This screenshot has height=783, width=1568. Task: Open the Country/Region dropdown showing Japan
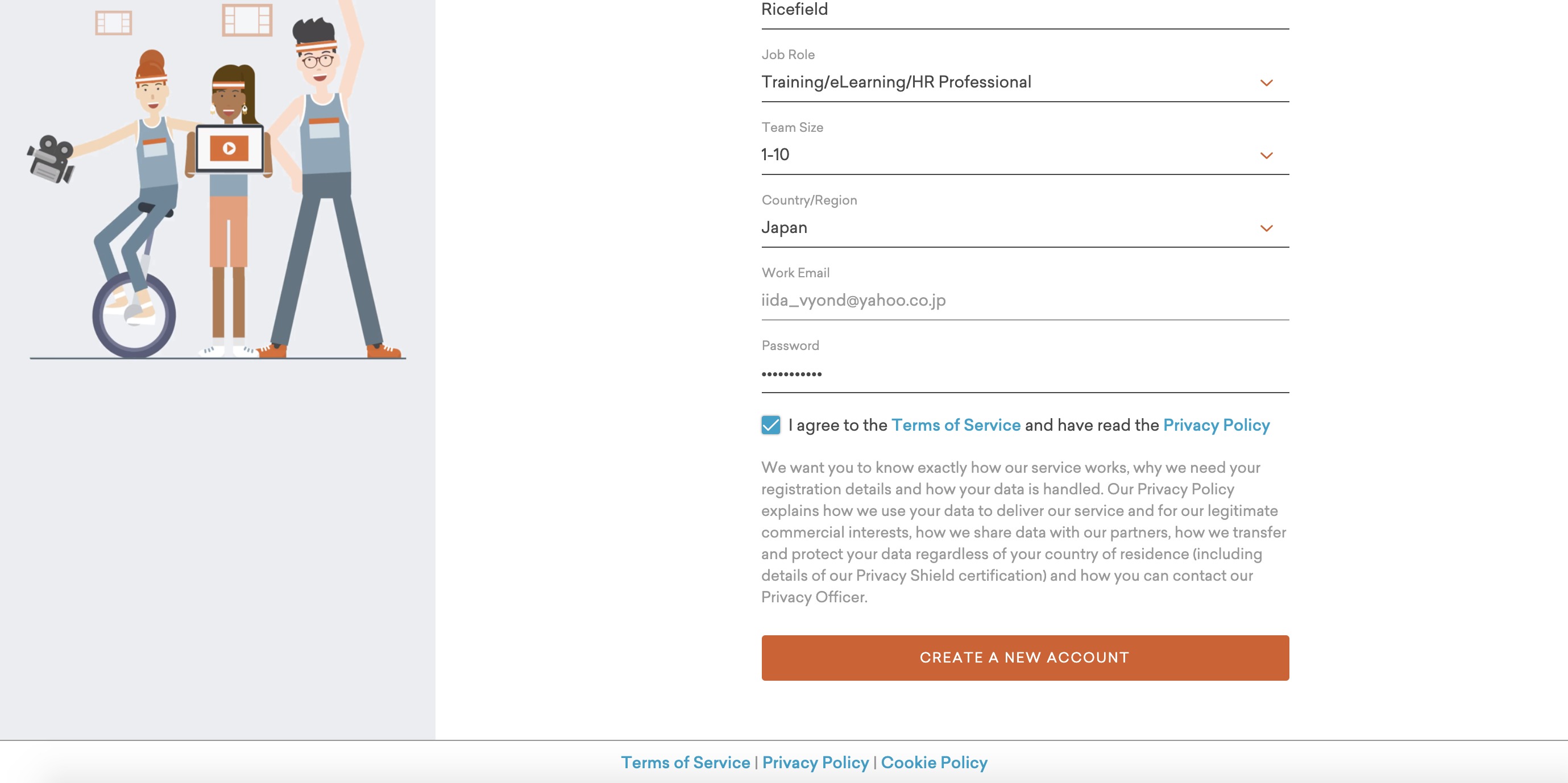click(1025, 228)
